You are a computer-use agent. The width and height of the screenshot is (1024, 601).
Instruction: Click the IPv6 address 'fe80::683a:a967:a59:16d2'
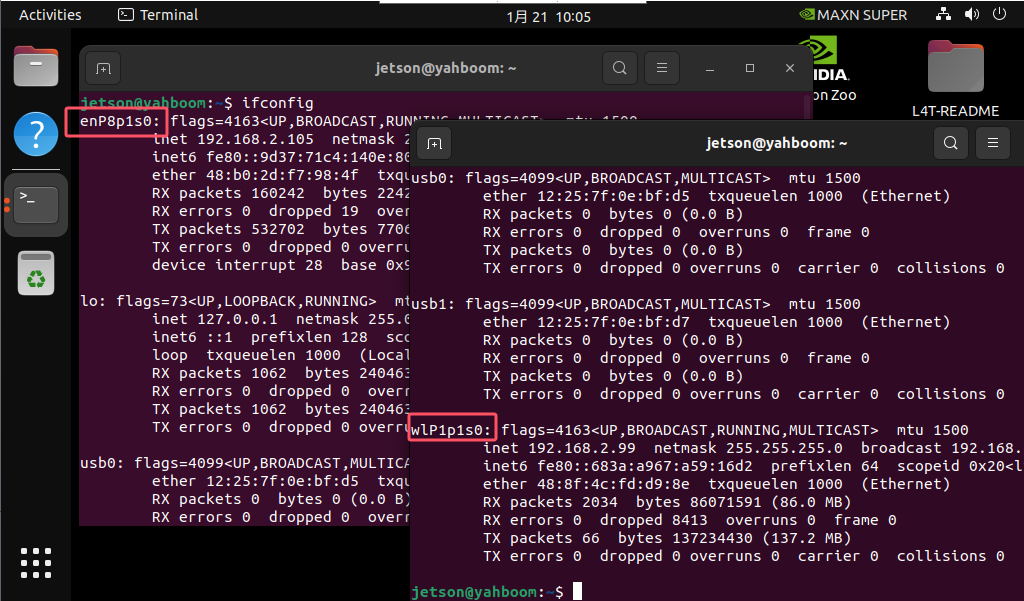click(645, 466)
